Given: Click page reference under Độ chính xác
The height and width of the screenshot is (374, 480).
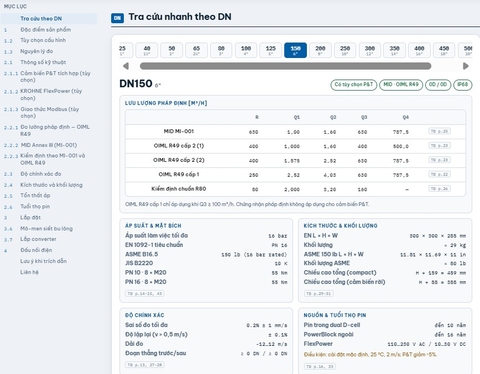Looking at the screenshot, I should tap(145, 365).
